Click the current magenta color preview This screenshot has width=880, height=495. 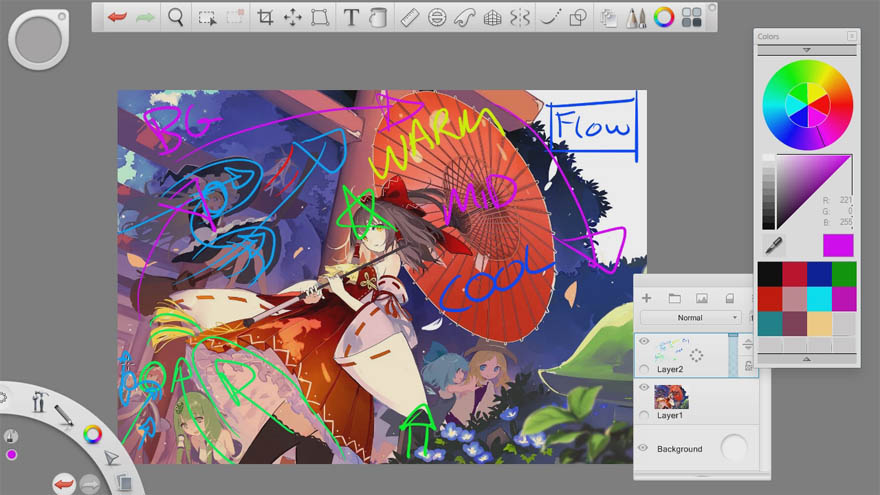838,245
